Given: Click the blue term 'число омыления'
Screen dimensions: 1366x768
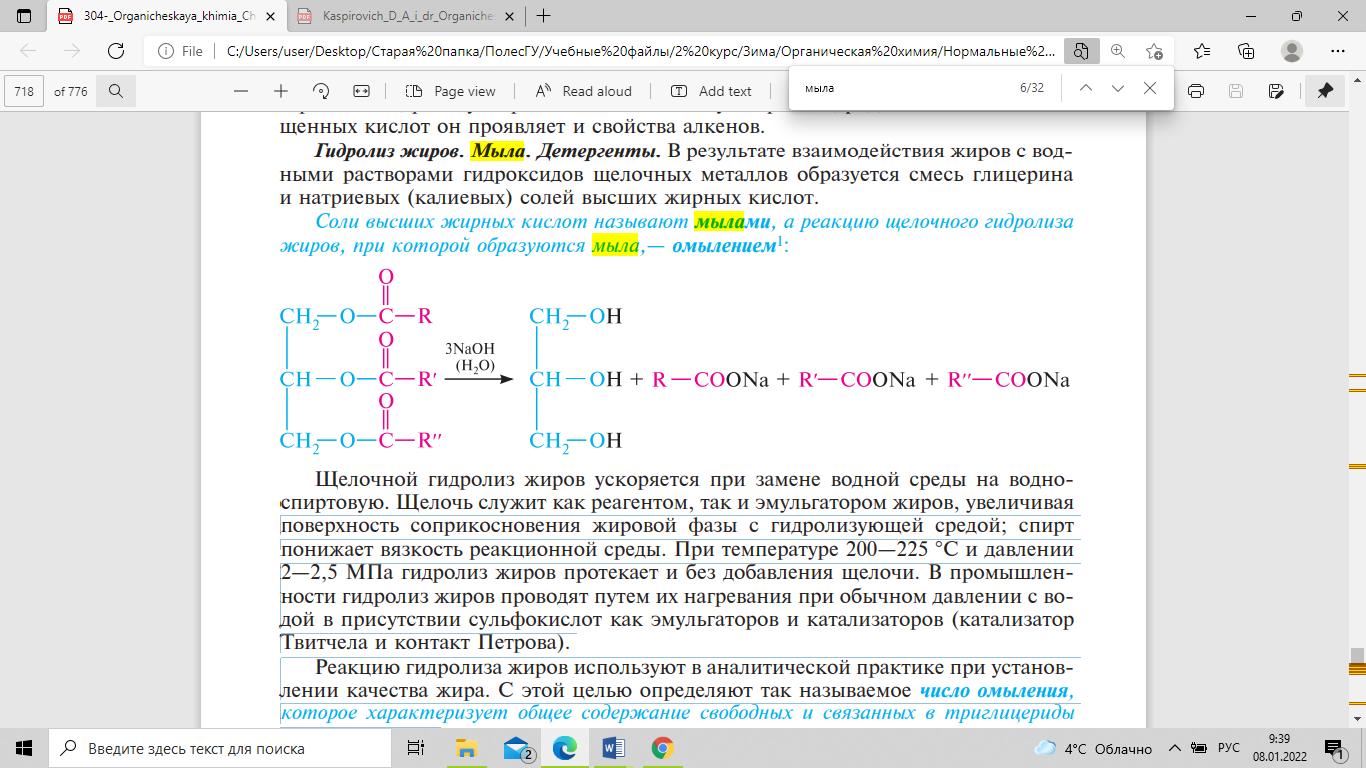Looking at the screenshot, I should pyautogui.click(x=995, y=690).
